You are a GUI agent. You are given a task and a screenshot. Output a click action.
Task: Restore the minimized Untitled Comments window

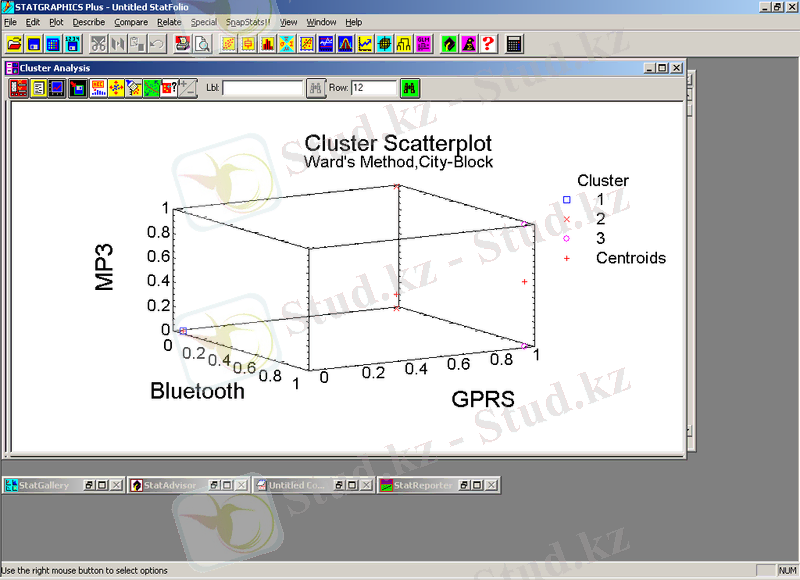click(339, 485)
